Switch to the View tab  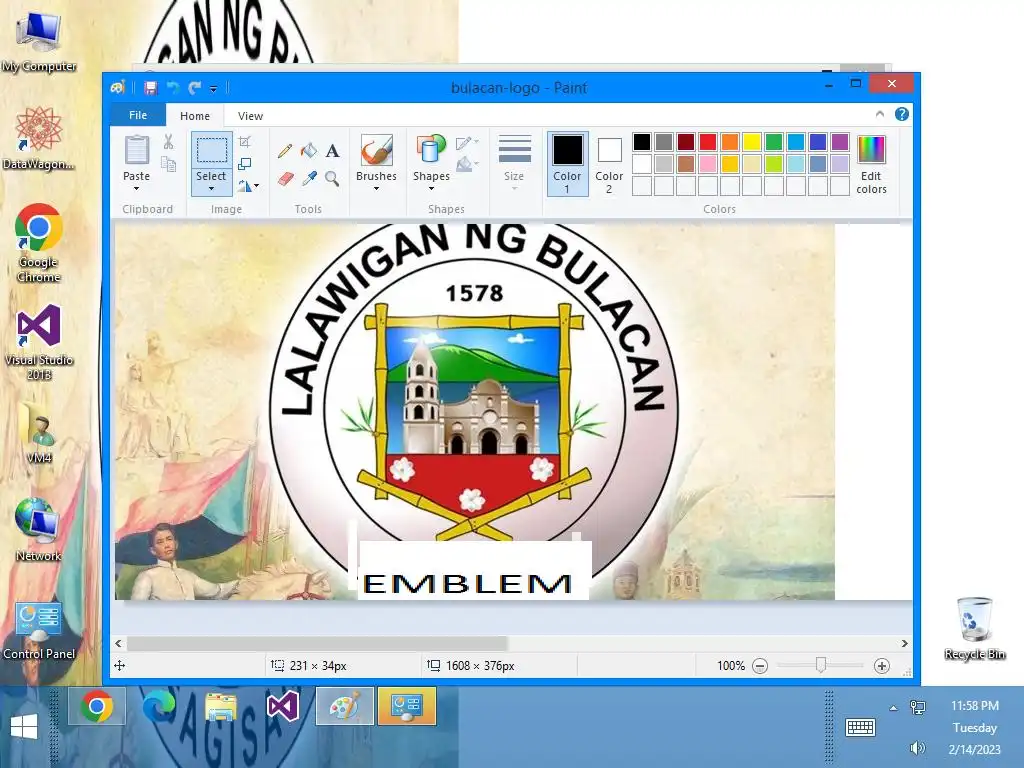pos(250,116)
